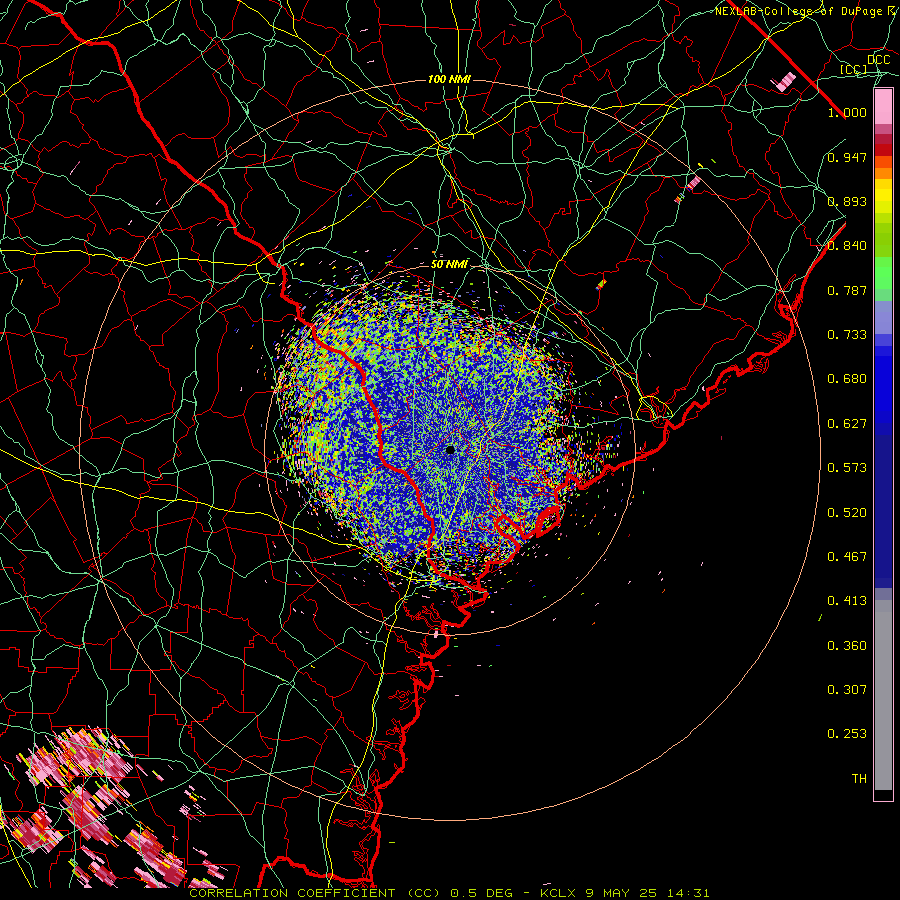Click the 50 NMI range ring label
This screenshot has height=900, width=900.
coord(449,264)
